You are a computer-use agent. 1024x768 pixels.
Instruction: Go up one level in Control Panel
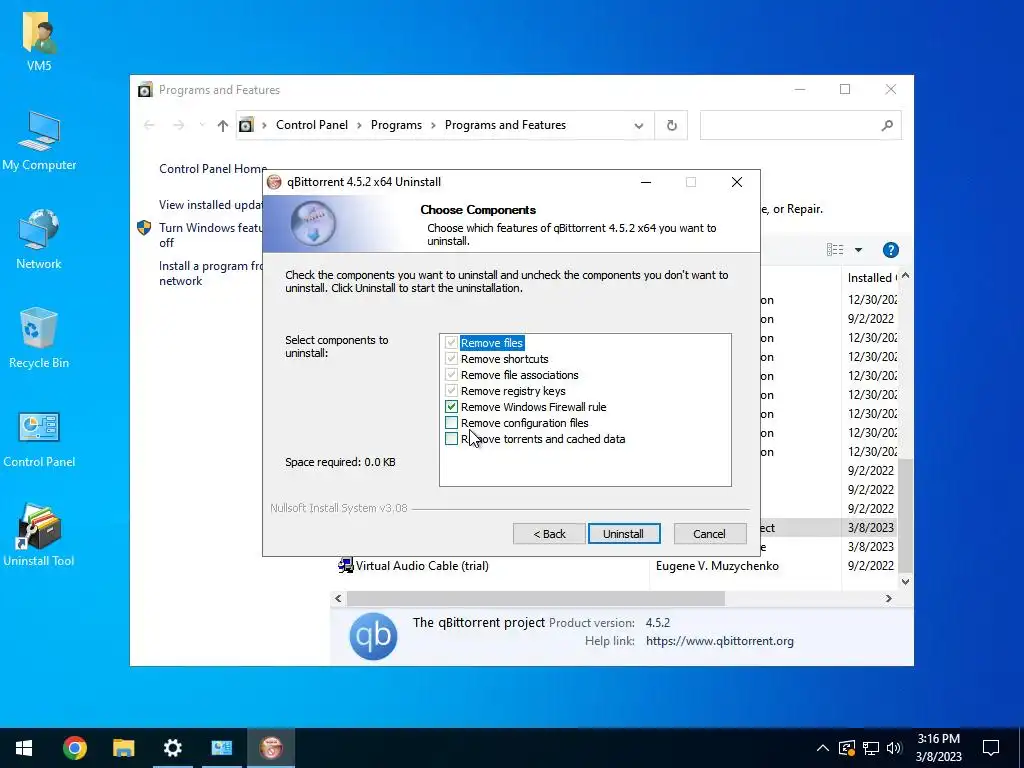(223, 125)
